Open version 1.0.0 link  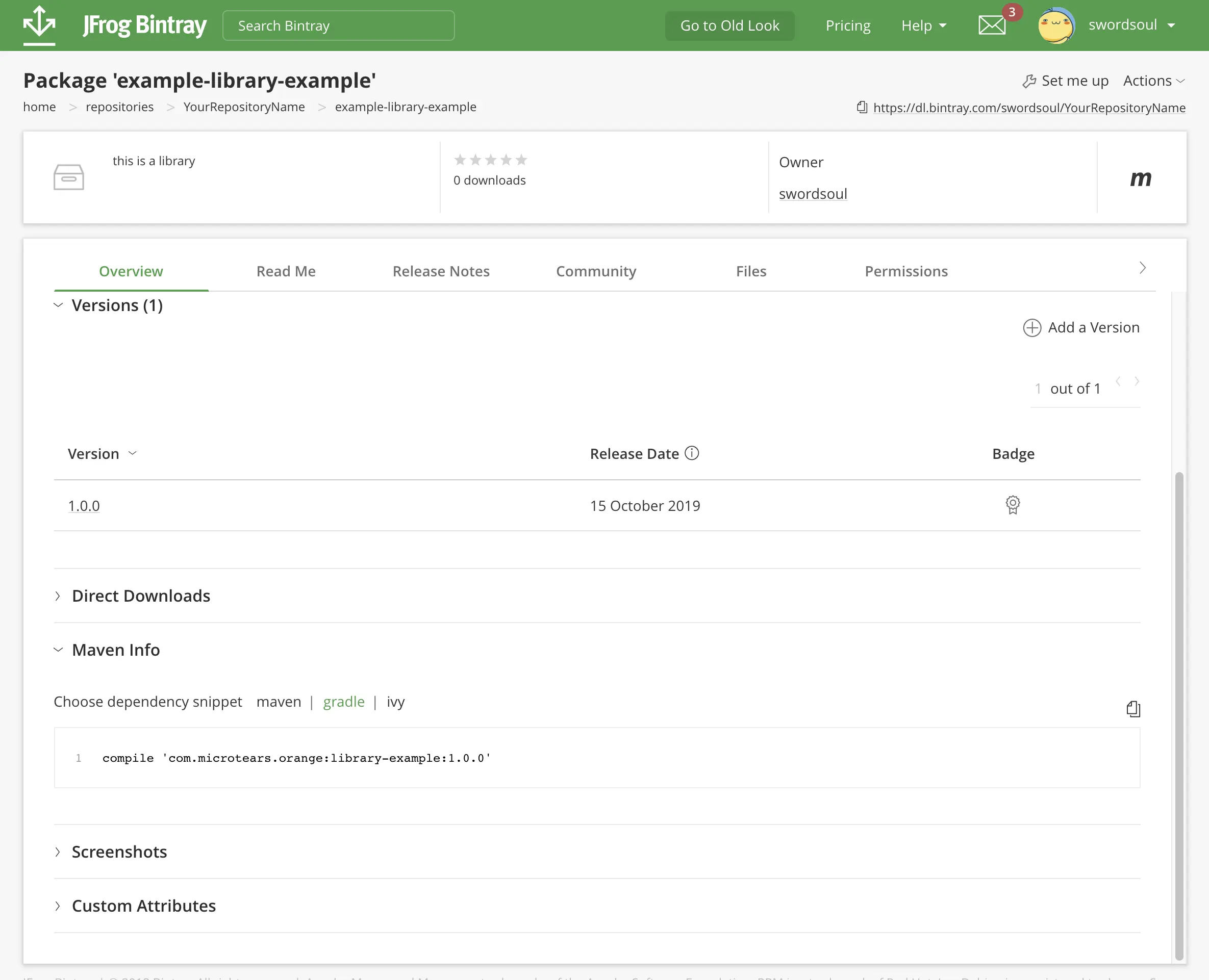[x=84, y=506]
